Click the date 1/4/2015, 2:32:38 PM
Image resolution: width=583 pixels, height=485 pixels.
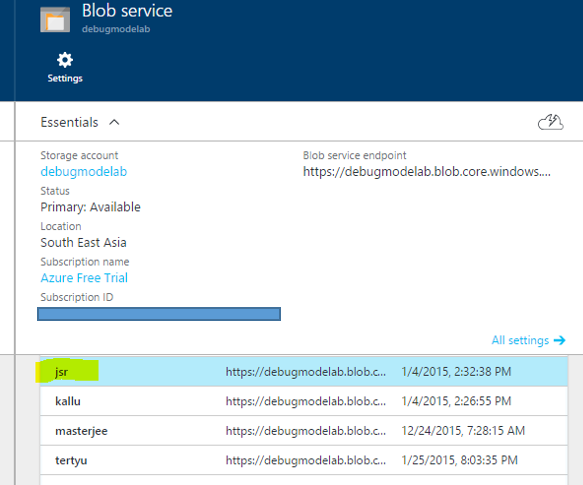tap(456, 372)
